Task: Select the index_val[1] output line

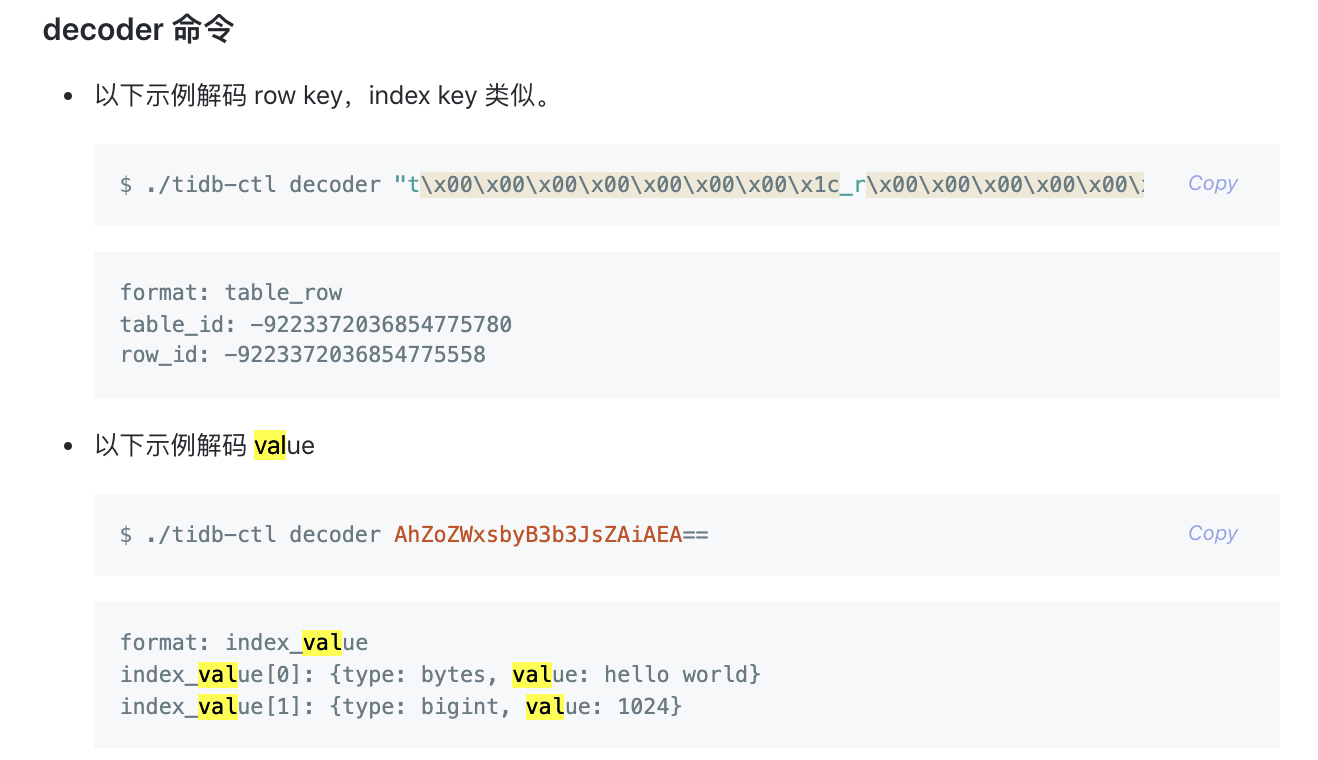Action: pyautogui.click(x=400, y=706)
